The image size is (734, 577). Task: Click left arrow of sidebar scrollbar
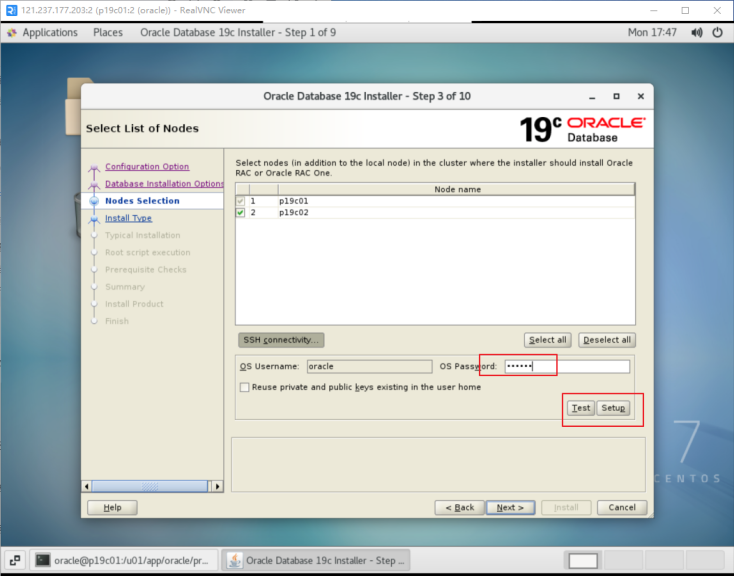[87, 486]
